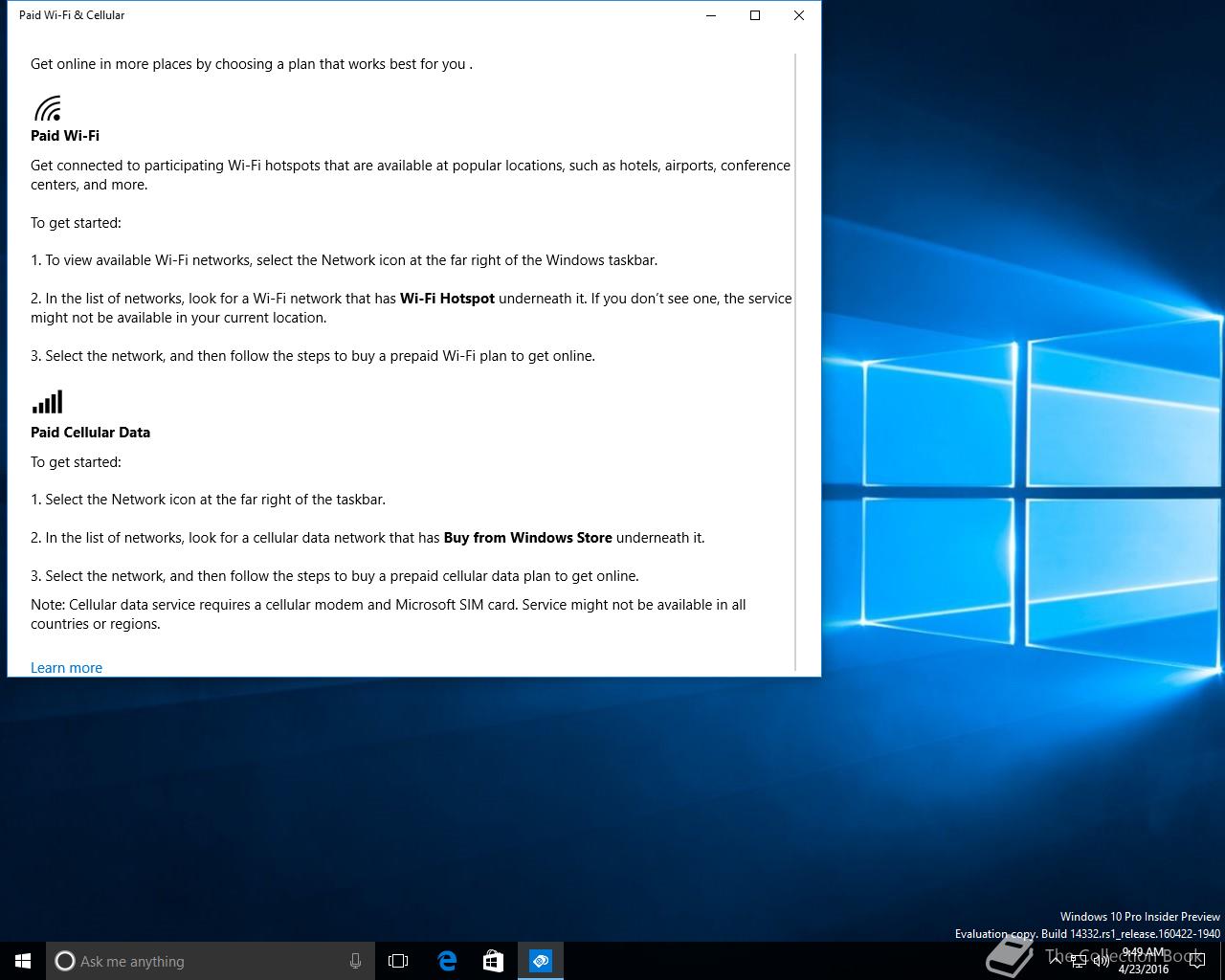Click the vertical scrollbar in Paid Wi-Fi window
This screenshot has height=980, width=1225.
tap(795, 362)
